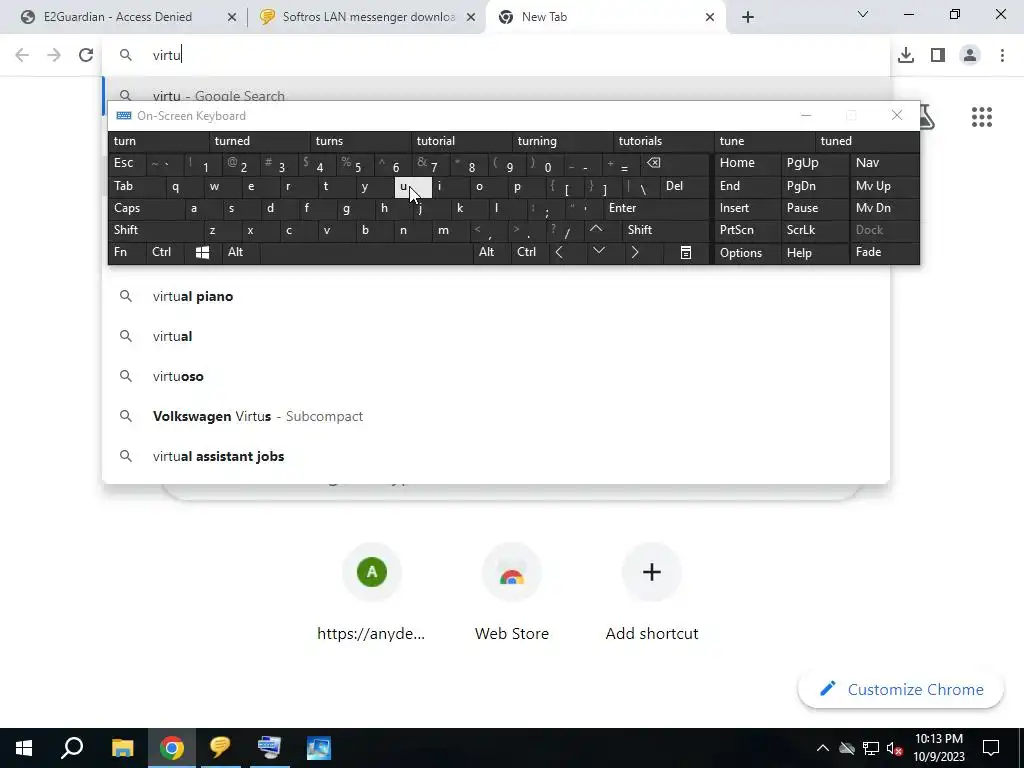Click the context menu key on On-Screen Keyboard
The width and height of the screenshot is (1024, 768).
click(686, 253)
